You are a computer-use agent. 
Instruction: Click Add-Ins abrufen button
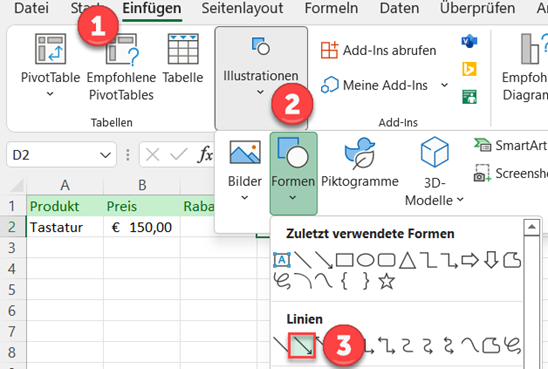coord(378,50)
